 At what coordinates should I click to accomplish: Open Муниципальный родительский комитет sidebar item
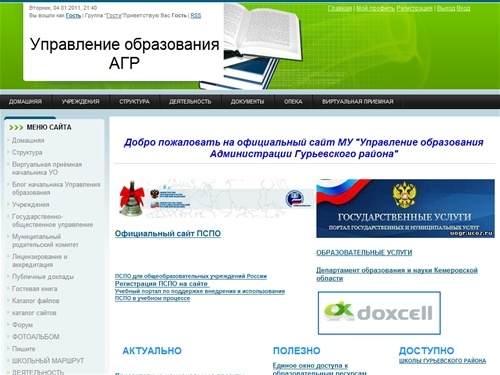pyautogui.click(x=45, y=241)
